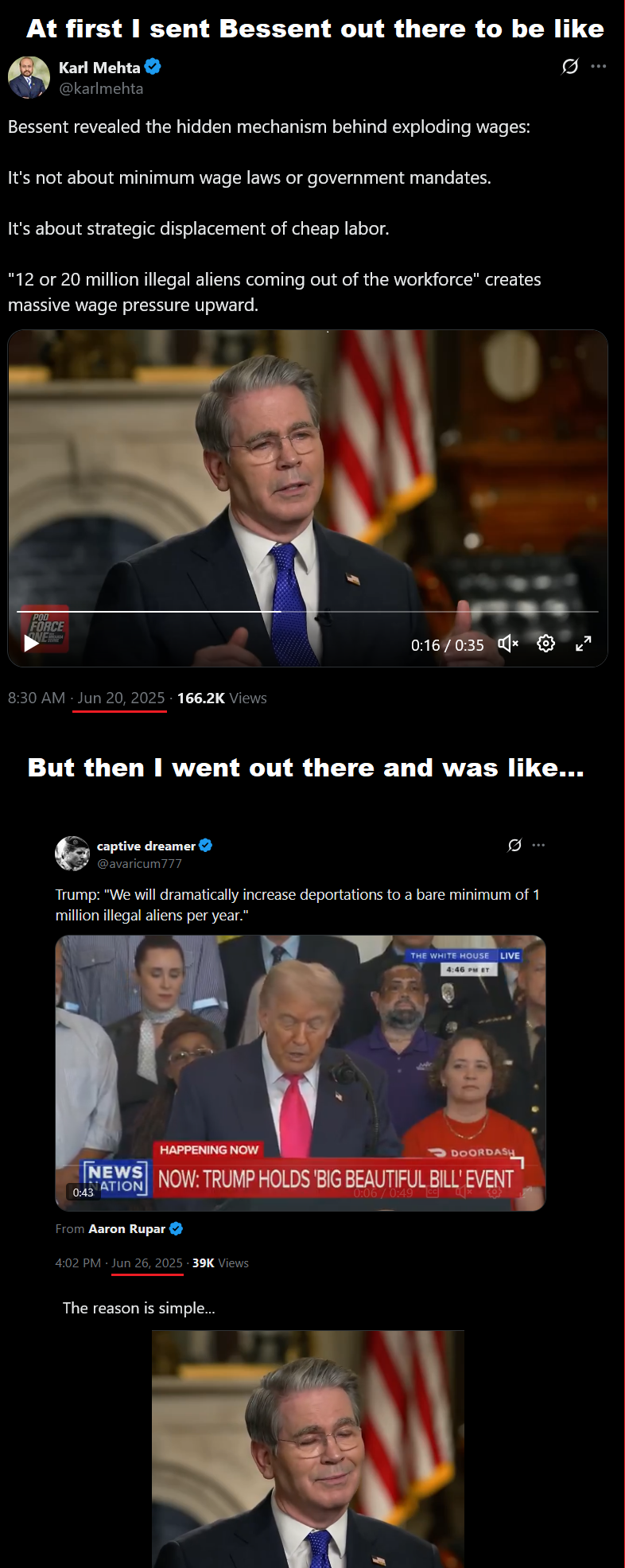Click Karl Mehta's blue verified badge
This screenshot has width=625, height=1568.
pyautogui.click(x=153, y=67)
